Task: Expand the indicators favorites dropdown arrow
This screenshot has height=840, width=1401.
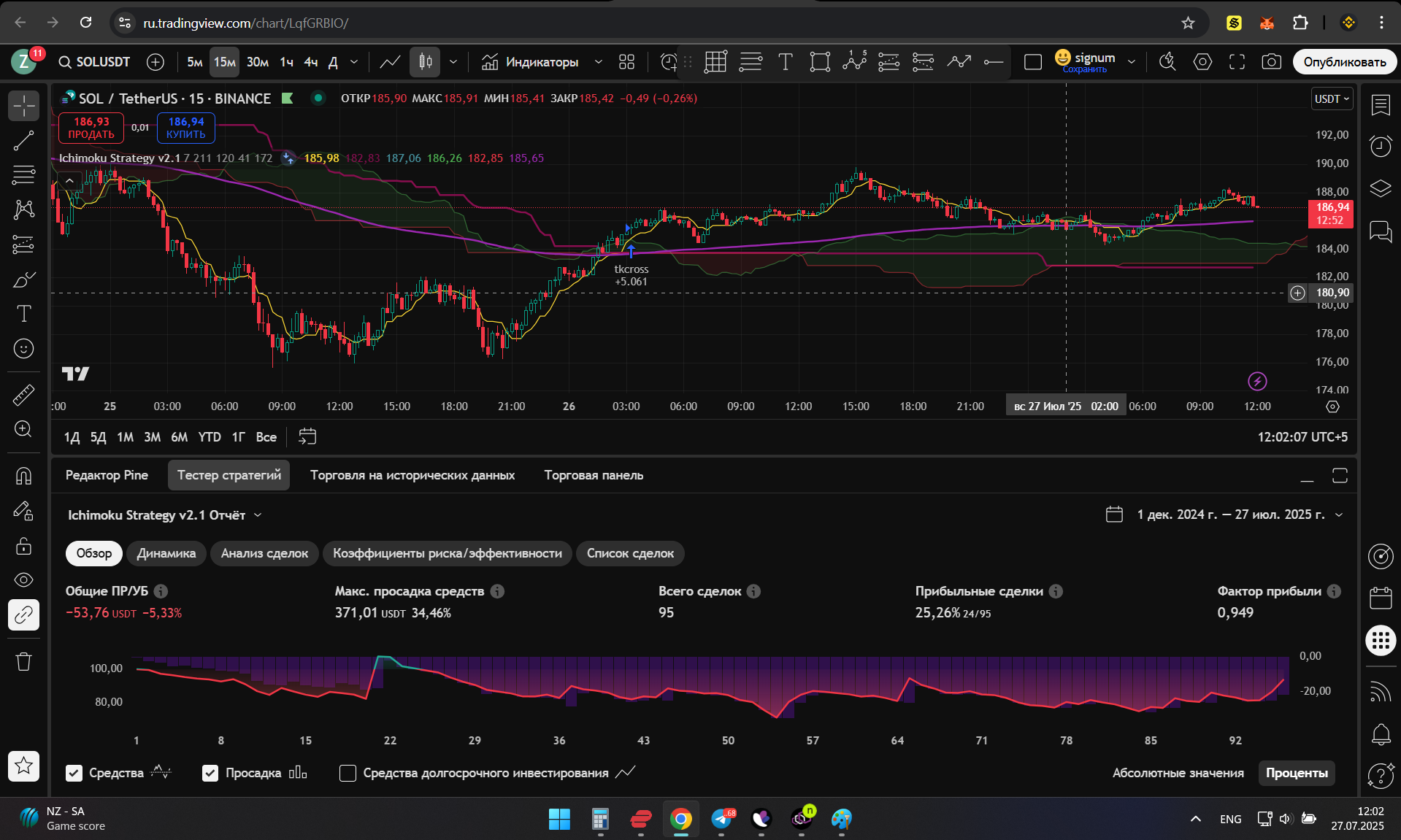Action: (x=599, y=62)
